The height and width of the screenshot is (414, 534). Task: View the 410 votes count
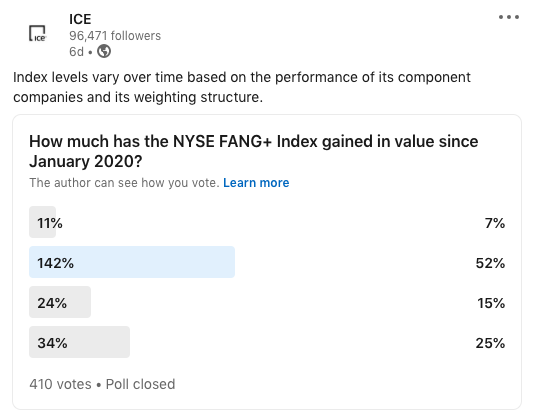tap(60, 384)
